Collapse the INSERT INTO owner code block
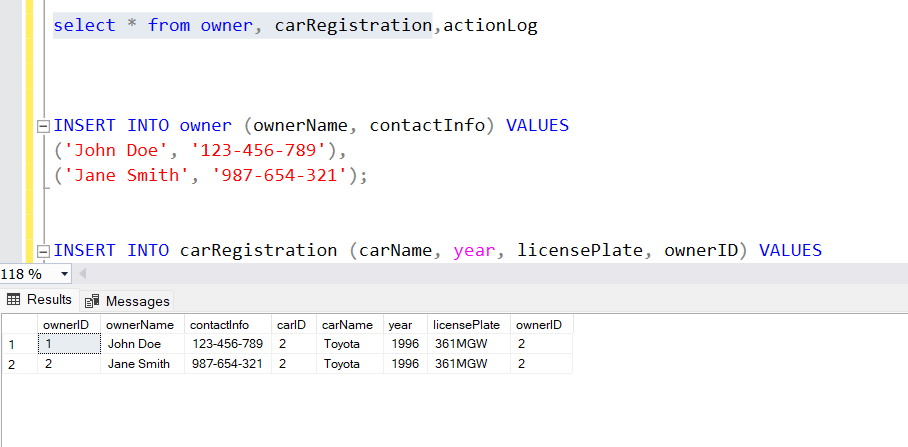The width and height of the screenshot is (908, 447). coord(43,126)
